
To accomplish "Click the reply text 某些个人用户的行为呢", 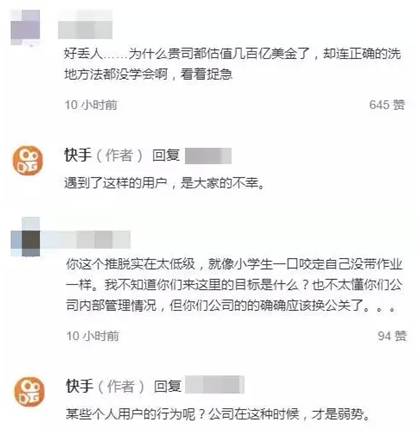I will point(218,414).
